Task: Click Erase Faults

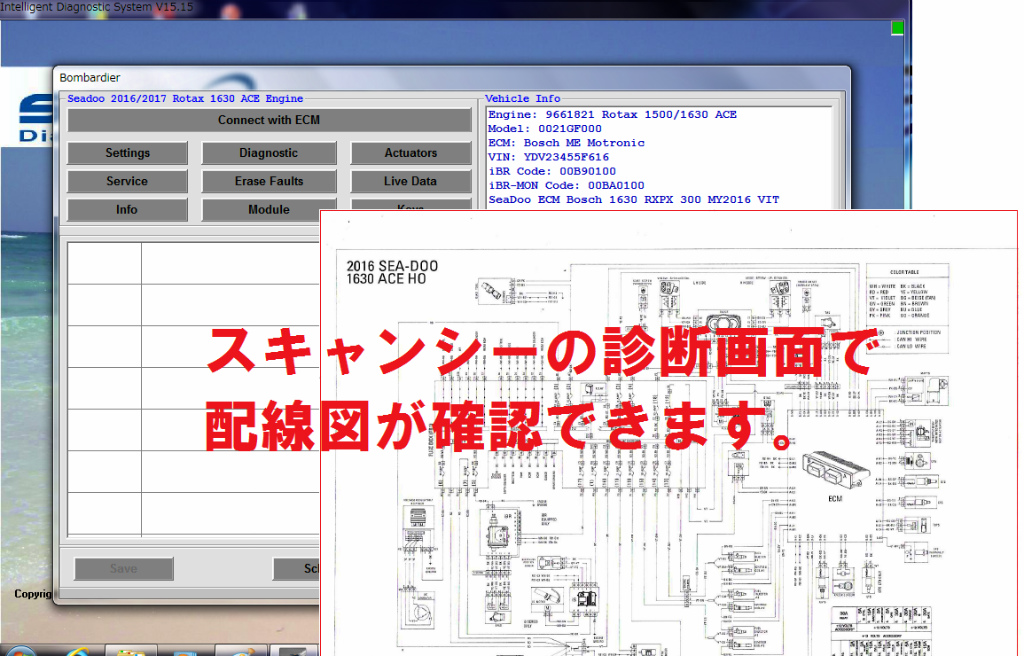Action: tap(268, 181)
